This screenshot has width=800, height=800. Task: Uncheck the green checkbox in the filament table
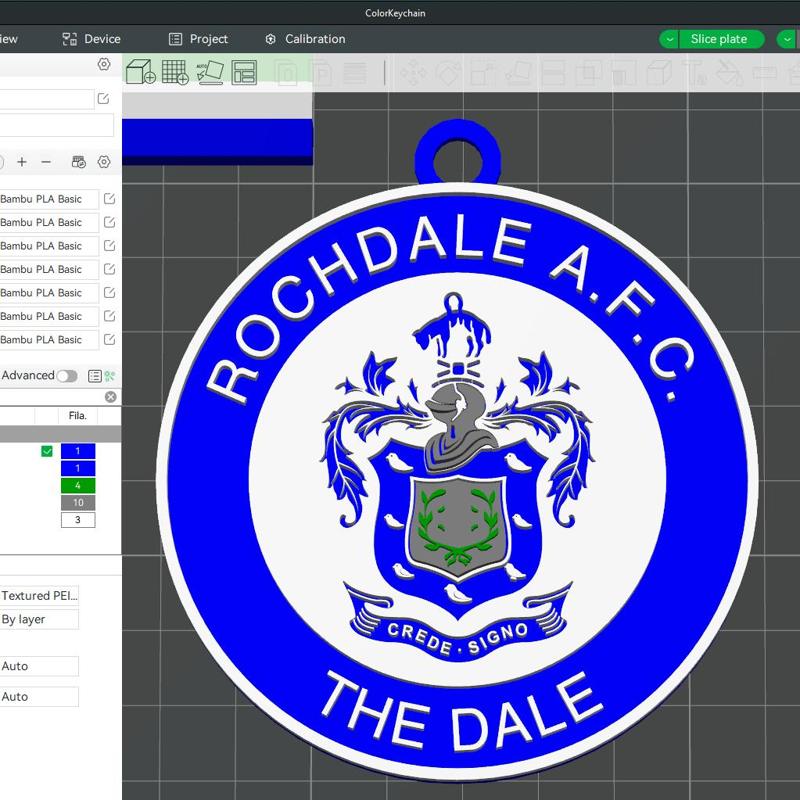(46, 451)
